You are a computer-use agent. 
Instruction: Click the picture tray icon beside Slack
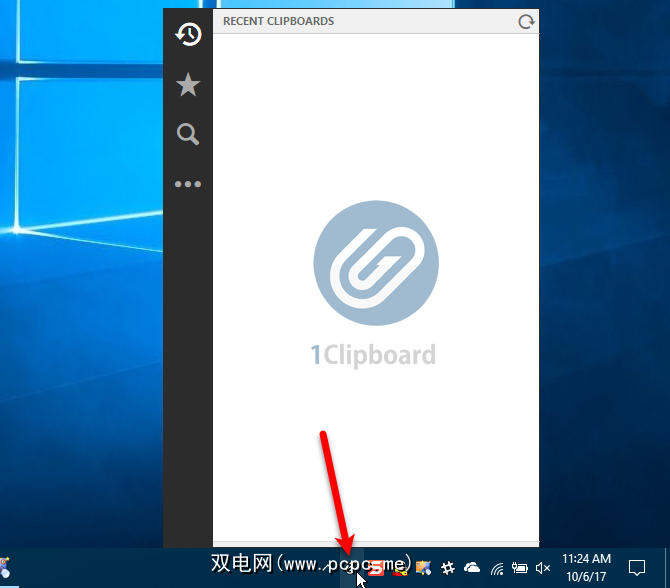tap(423, 568)
